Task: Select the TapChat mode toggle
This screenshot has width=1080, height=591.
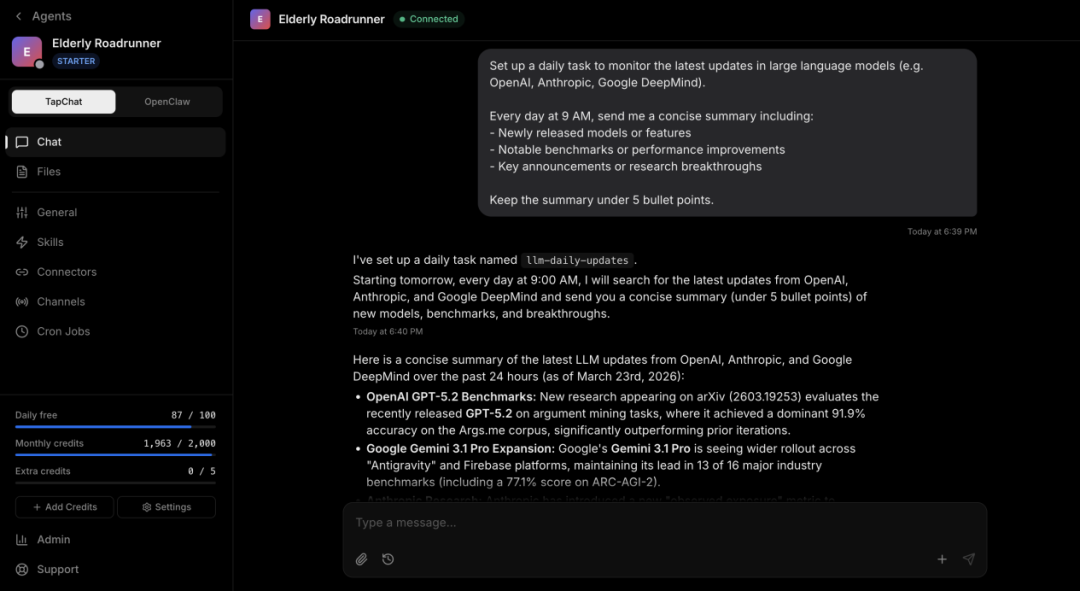Action: point(64,102)
